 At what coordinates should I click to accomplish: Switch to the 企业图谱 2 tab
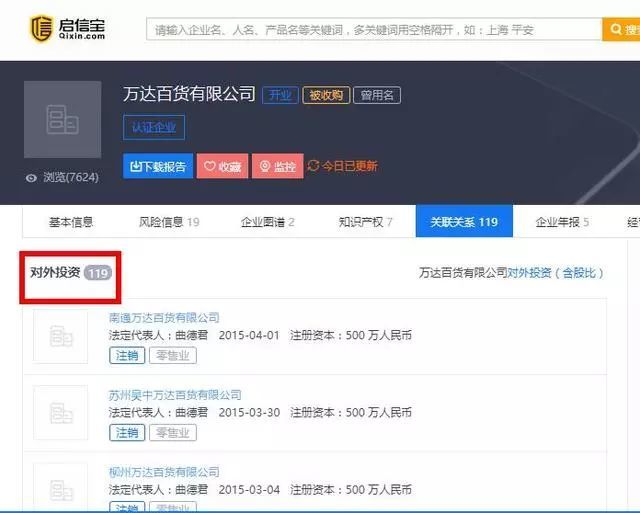[267, 222]
